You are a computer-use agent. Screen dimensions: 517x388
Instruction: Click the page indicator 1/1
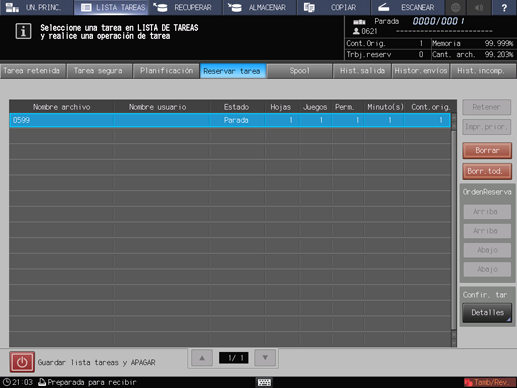[x=234, y=358]
